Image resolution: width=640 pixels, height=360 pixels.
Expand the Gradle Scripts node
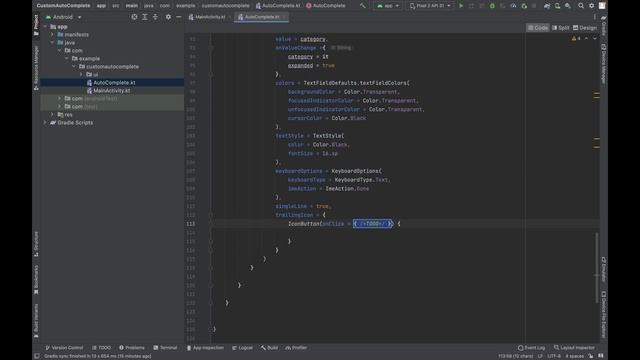pyautogui.click(x=45, y=122)
